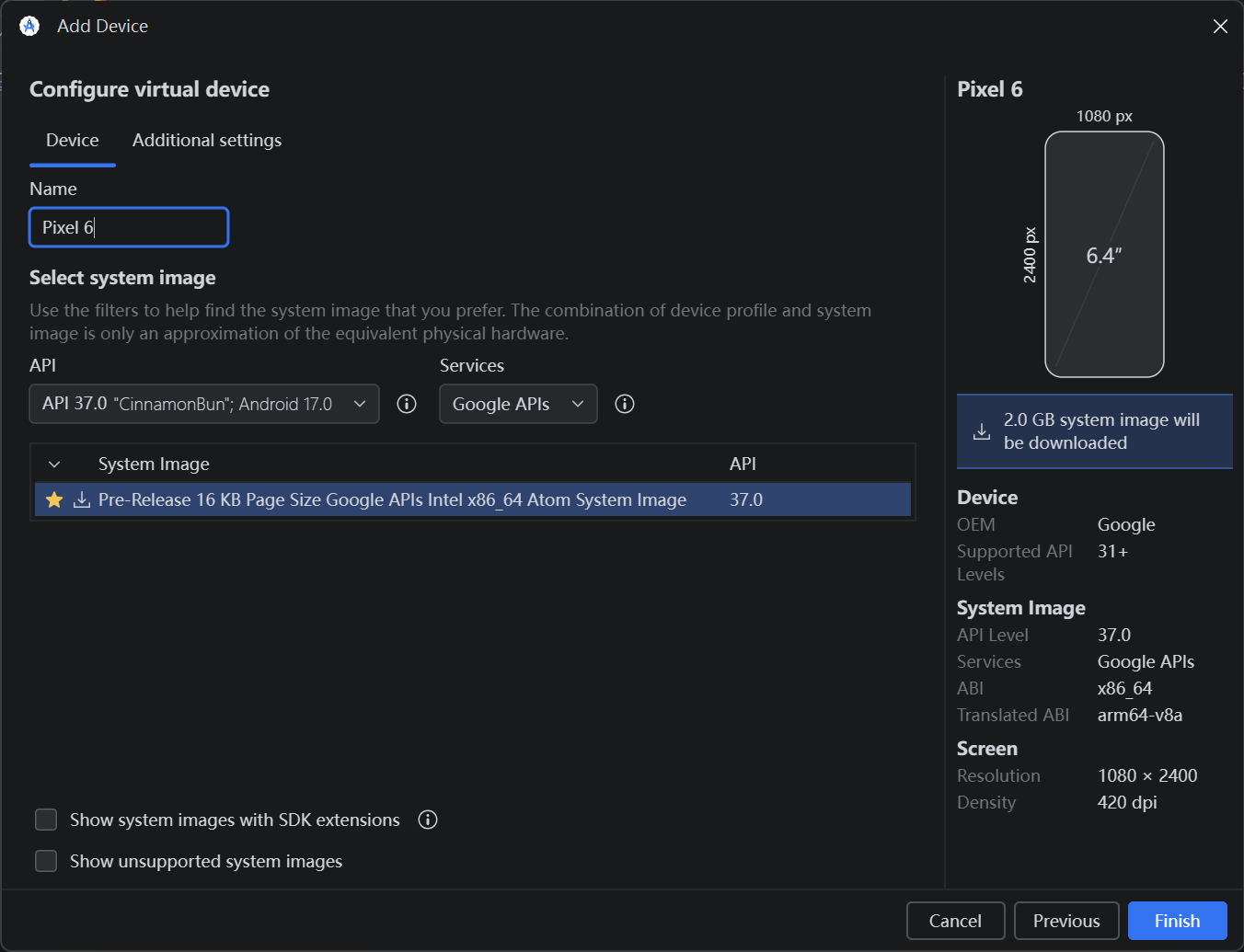This screenshot has width=1244, height=952.
Task: Click the download icon in system image row
Action: click(82, 499)
